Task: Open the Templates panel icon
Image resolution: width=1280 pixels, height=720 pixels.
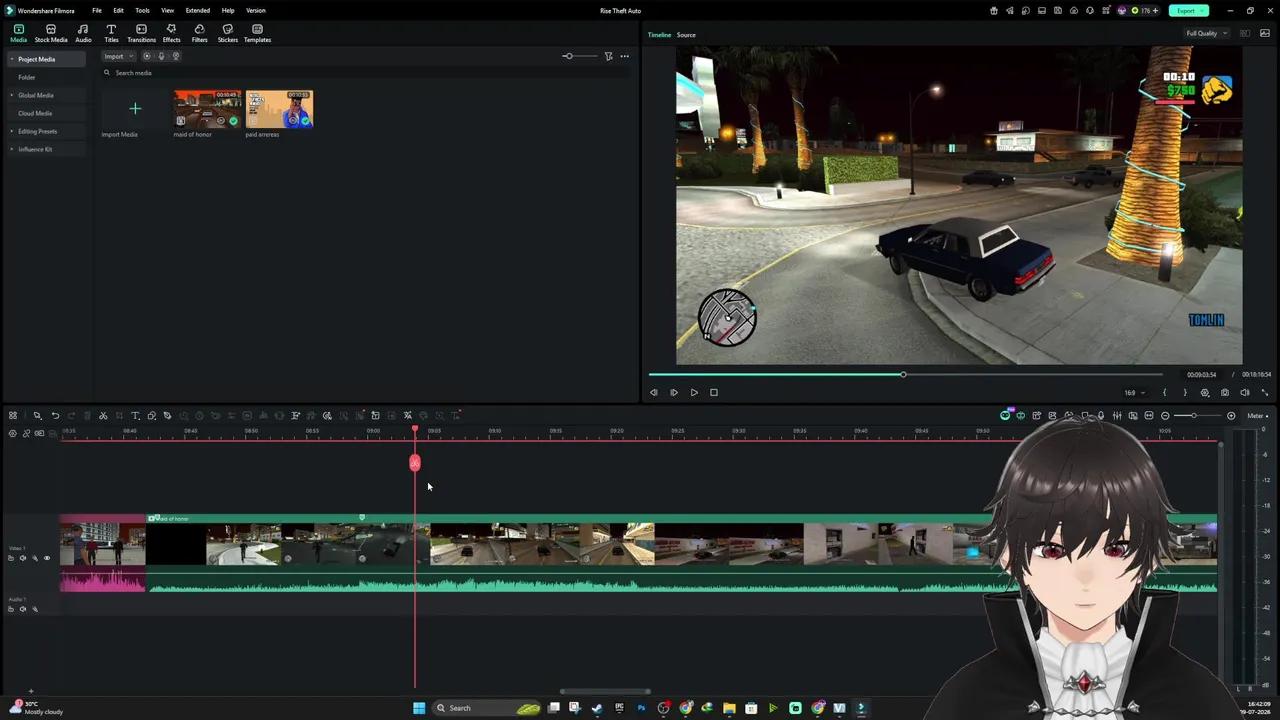Action: 257,33
